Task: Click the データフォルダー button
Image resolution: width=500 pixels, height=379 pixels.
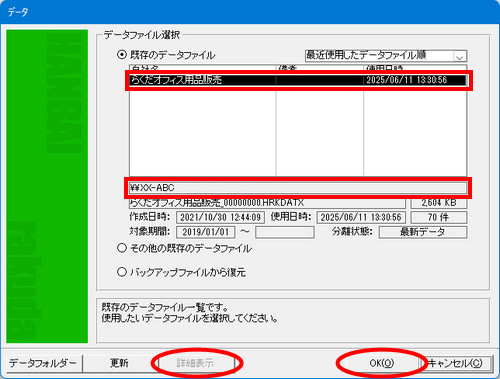Action: tap(43, 363)
